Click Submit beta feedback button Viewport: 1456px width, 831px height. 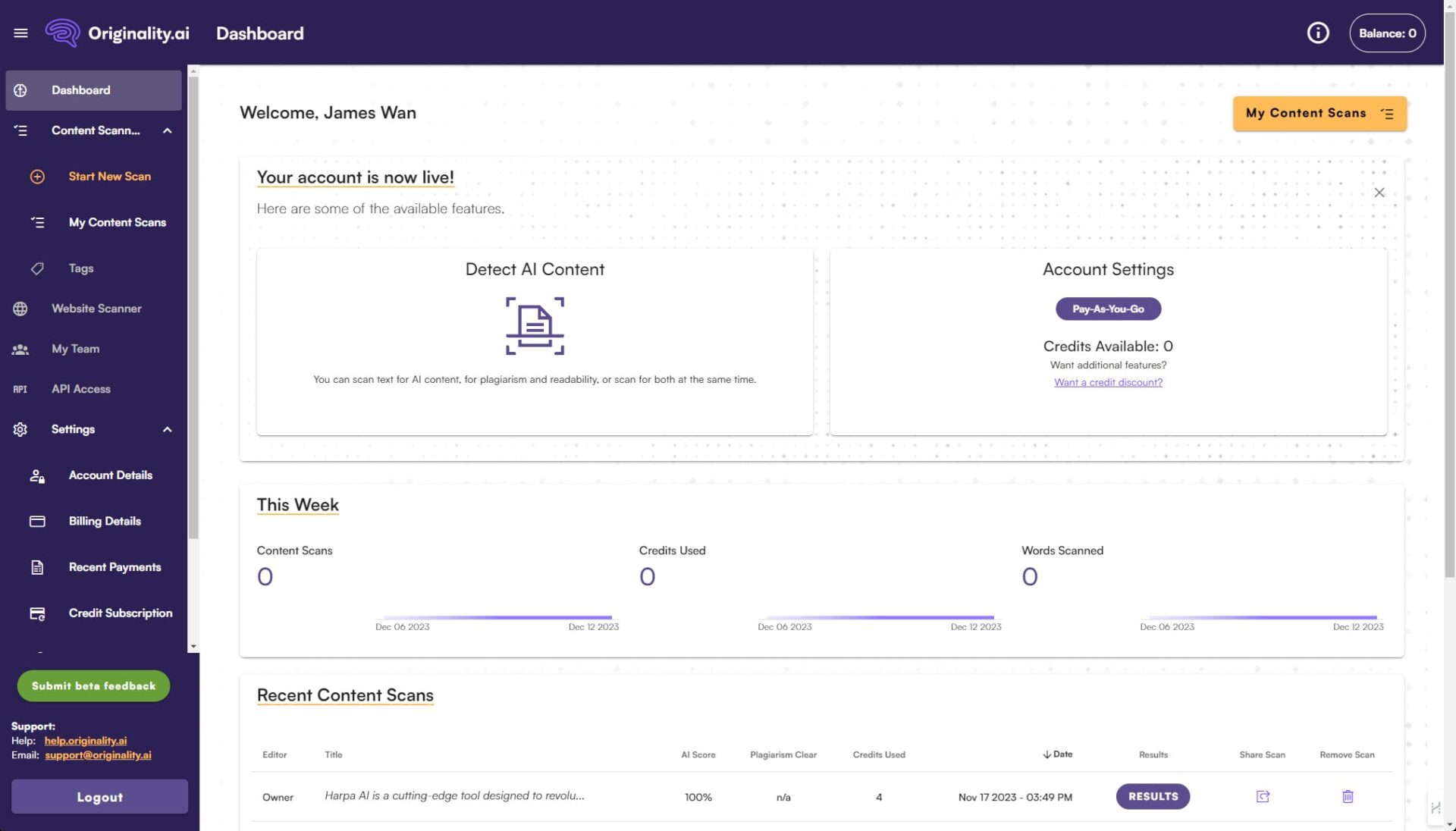pyautogui.click(x=93, y=686)
